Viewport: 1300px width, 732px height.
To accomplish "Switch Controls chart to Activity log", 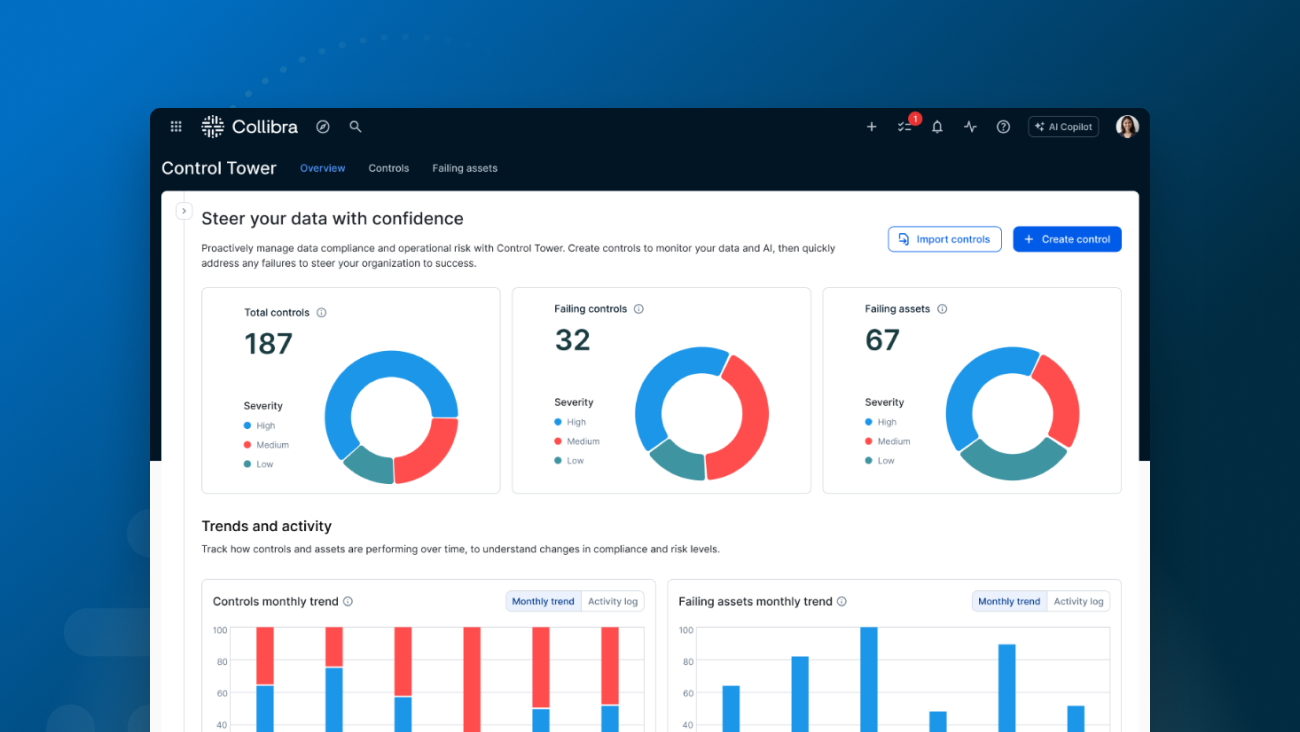I will pos(612,602).
